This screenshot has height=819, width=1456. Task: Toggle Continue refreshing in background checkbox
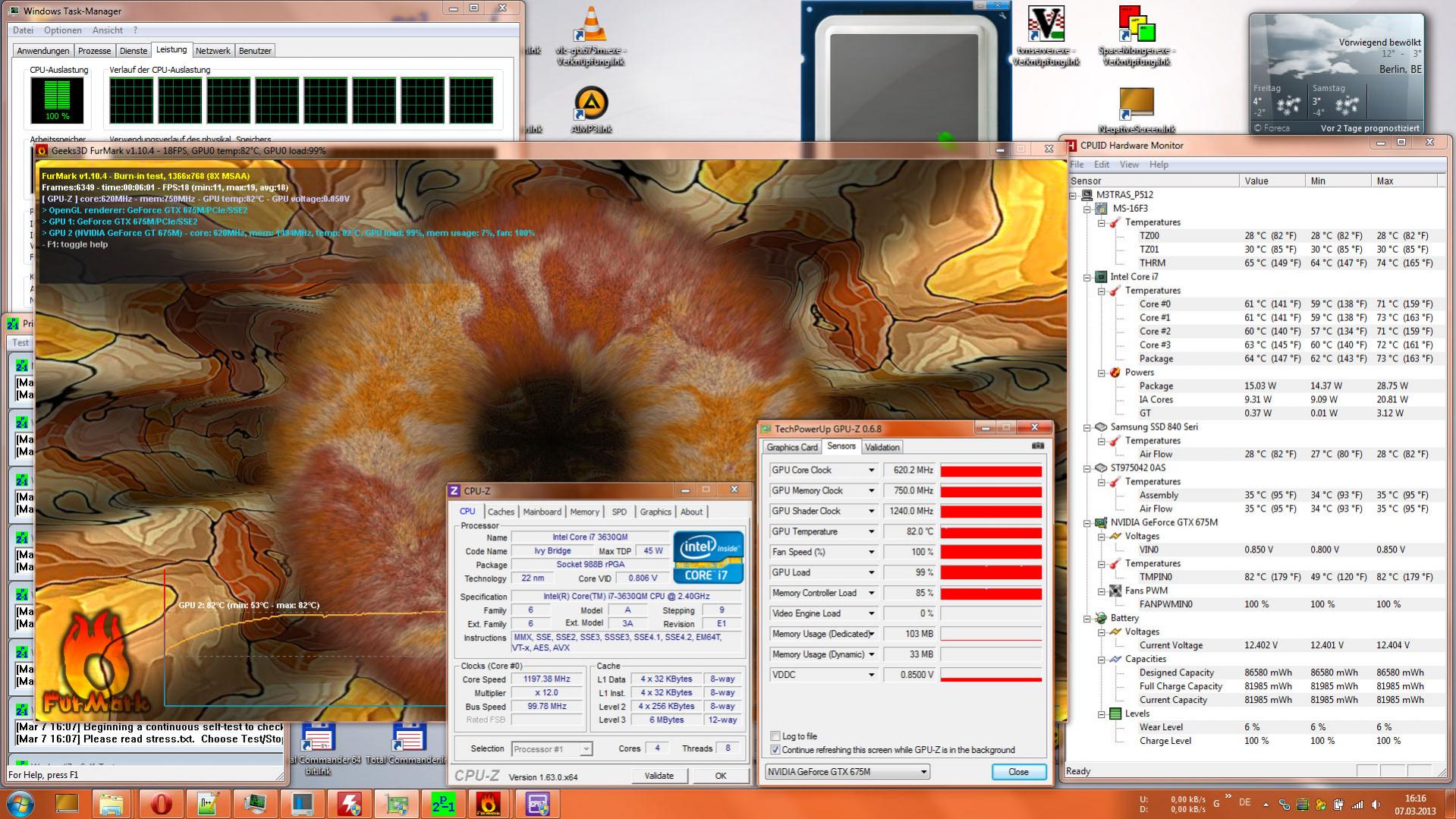point(775,750)
